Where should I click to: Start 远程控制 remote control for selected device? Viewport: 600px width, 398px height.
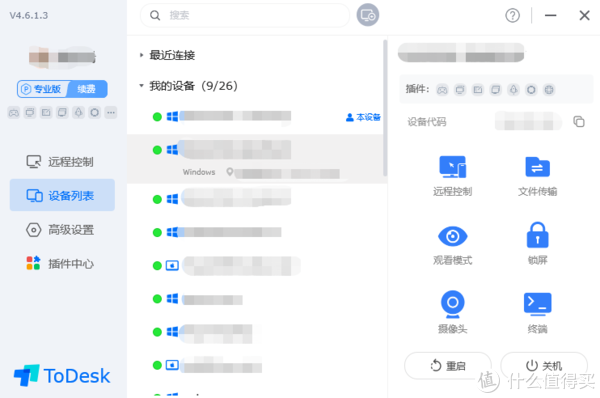pyautogui.click(x=453, y=176)
